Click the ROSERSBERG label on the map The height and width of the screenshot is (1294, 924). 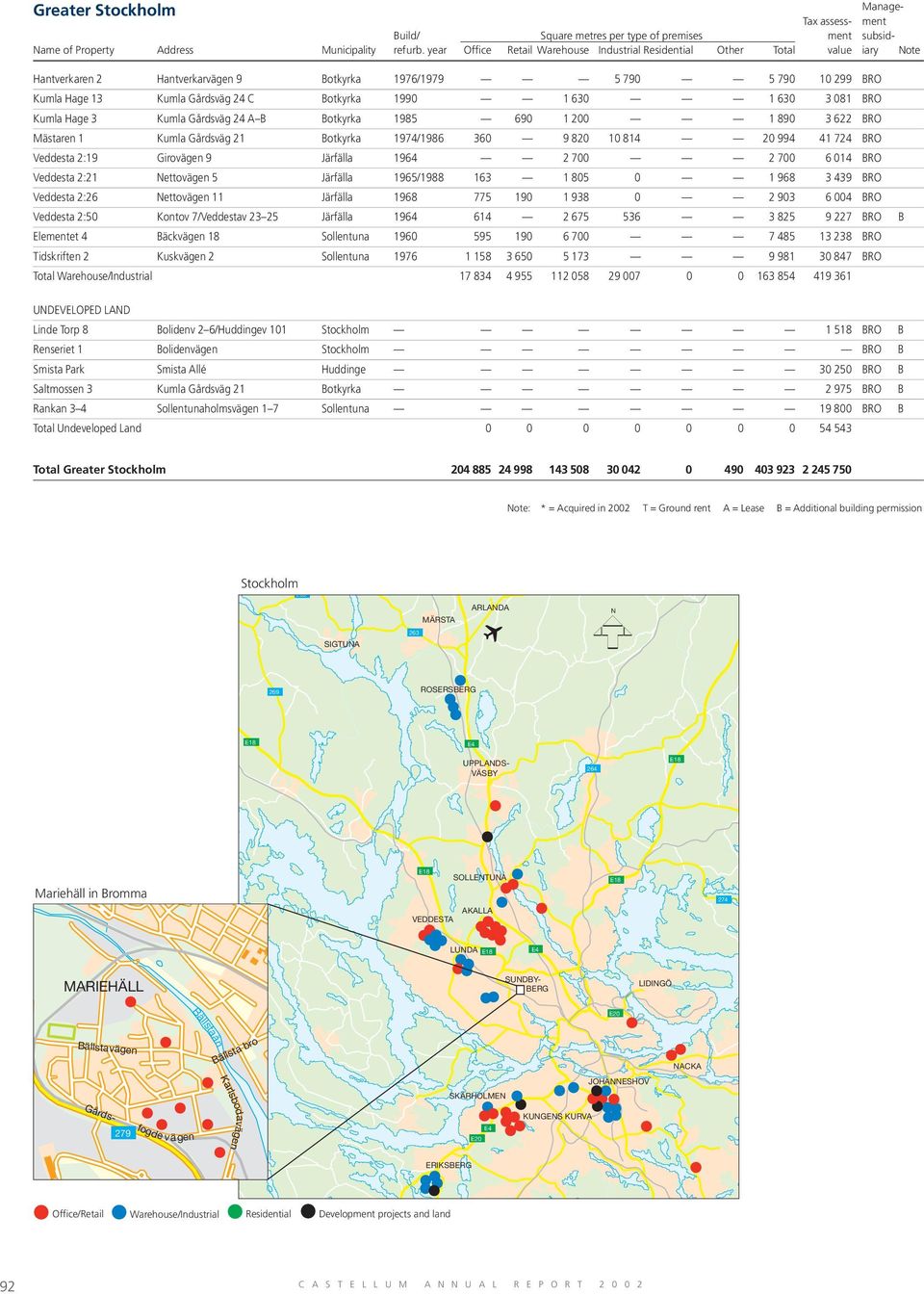click(x=448, y=689)
